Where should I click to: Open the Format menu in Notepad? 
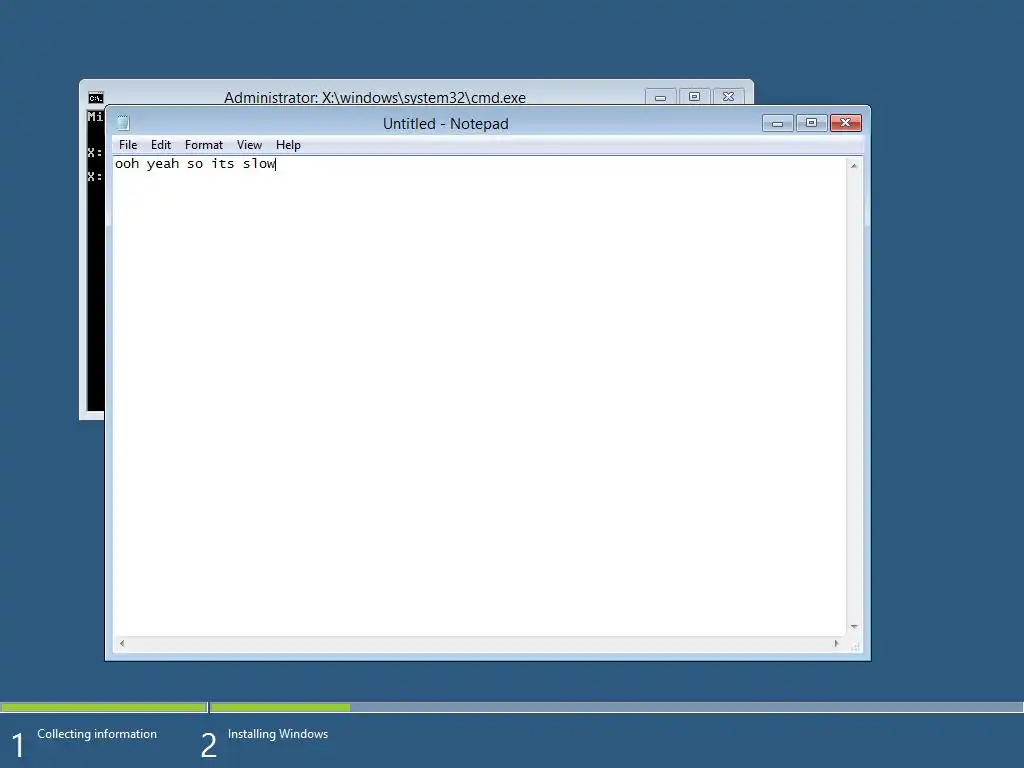(x=204, y=145)
